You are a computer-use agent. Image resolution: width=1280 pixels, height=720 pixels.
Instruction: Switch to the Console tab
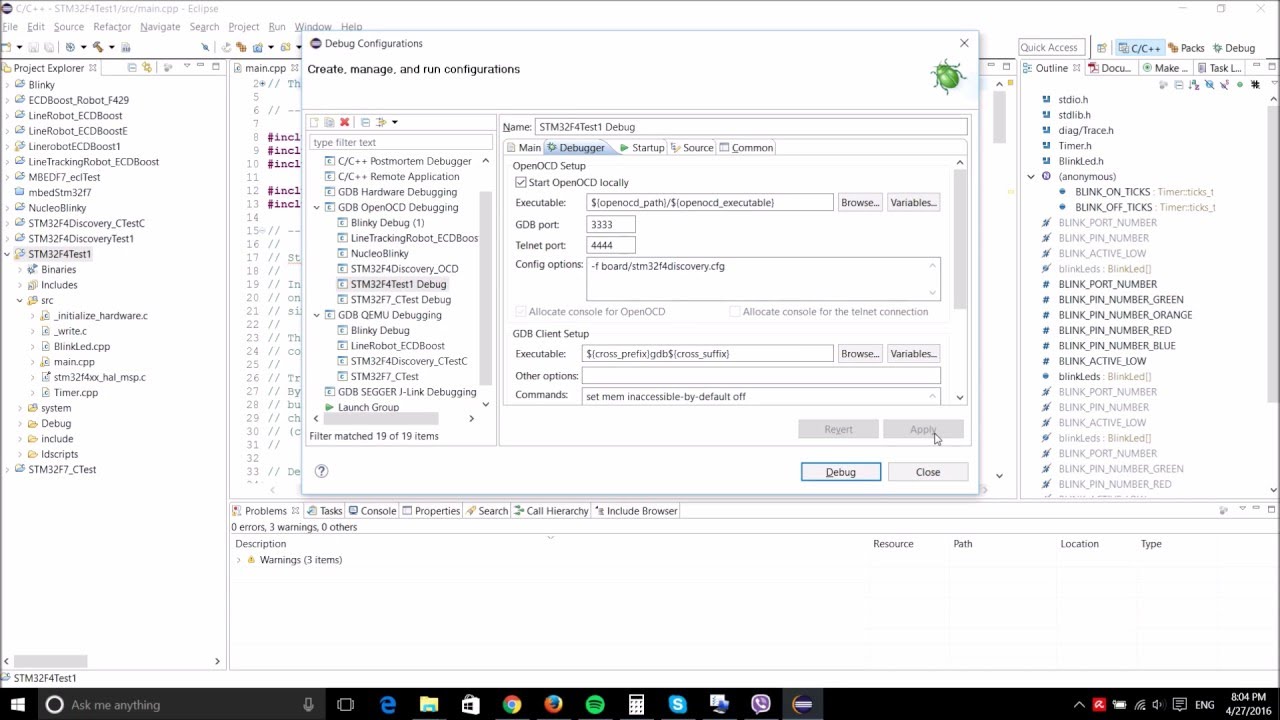click(x=372, y=511)
